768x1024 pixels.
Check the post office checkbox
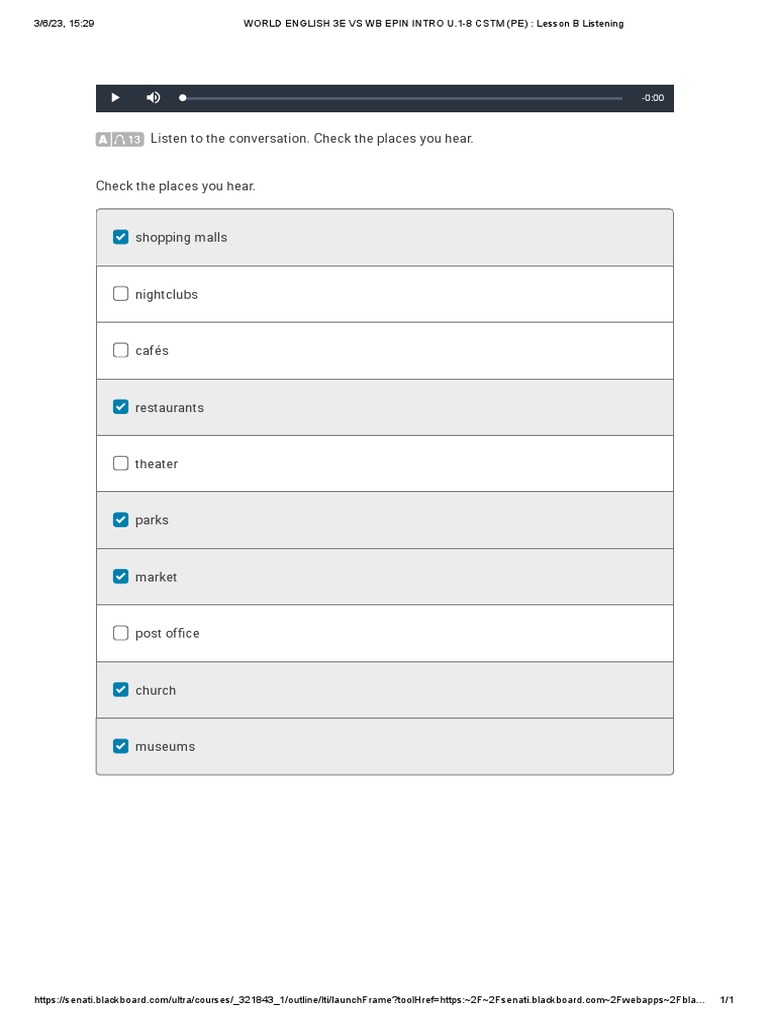[121, 633]
